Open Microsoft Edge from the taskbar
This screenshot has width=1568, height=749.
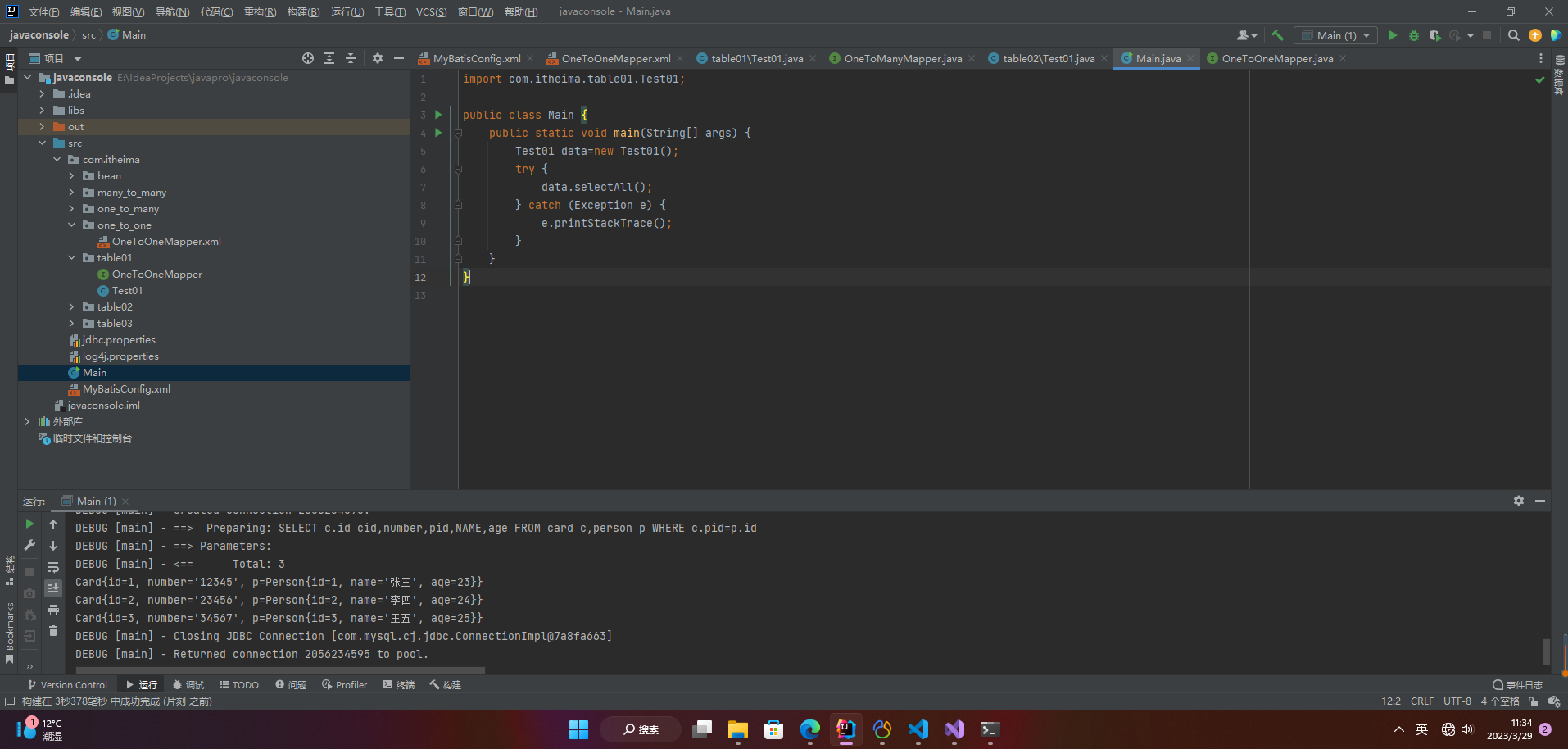[x=809, y=729]
